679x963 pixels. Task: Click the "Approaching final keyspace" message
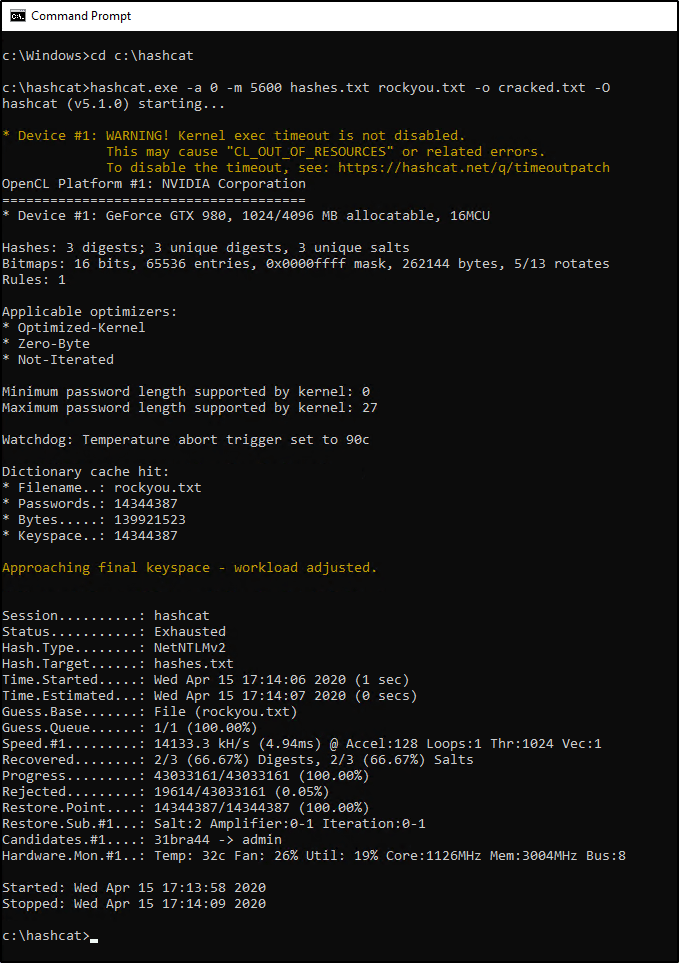pyautogui.click(x=190, y=568)
